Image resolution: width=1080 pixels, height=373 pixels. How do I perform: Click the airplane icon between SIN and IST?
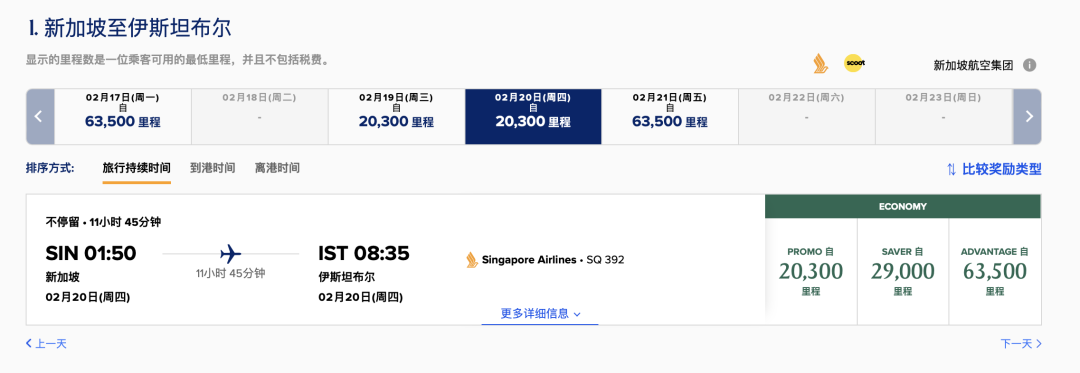pyautogui.click(x=231, y=253)
